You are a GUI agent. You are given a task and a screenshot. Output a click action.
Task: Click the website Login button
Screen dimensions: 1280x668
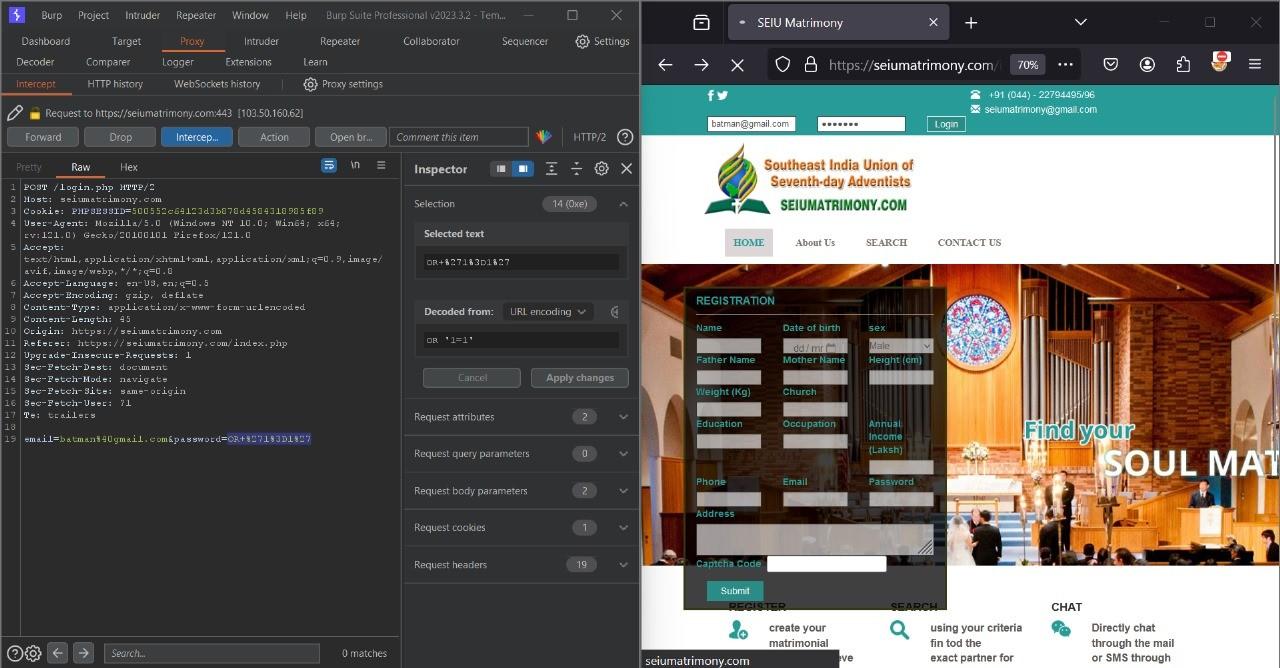946,124
